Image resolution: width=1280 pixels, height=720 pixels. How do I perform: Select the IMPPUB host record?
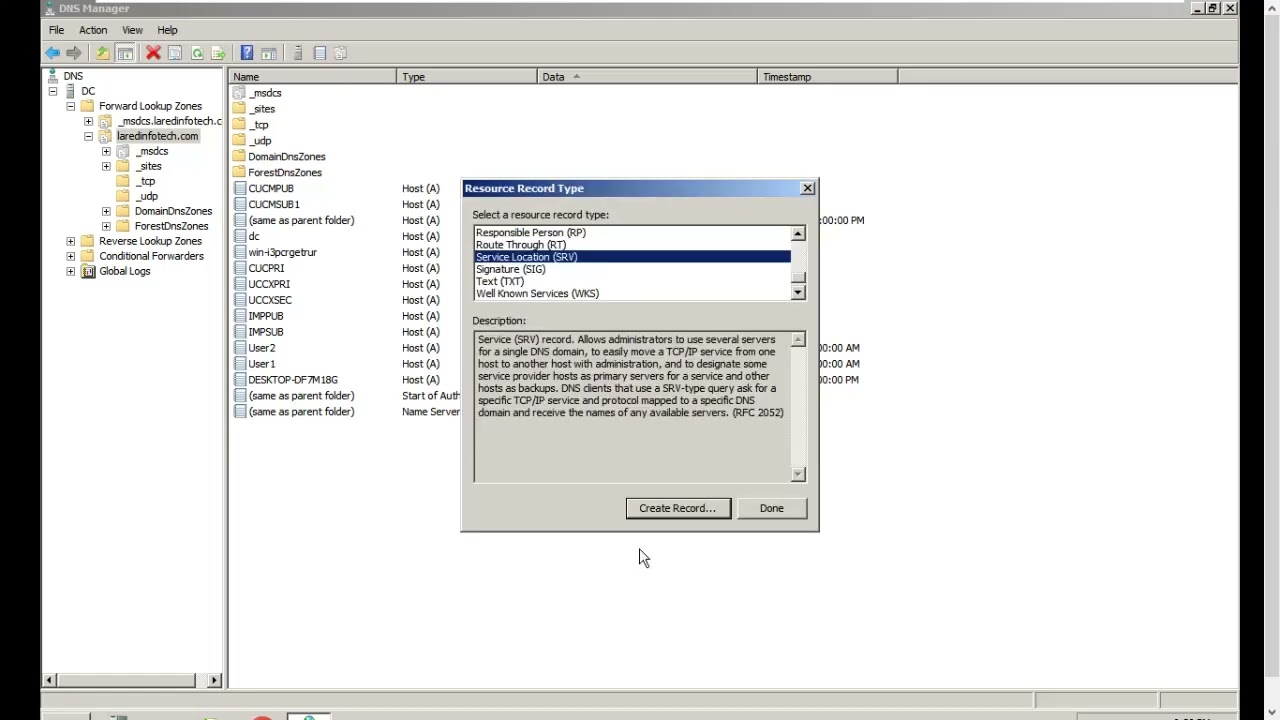pos(266,316)
